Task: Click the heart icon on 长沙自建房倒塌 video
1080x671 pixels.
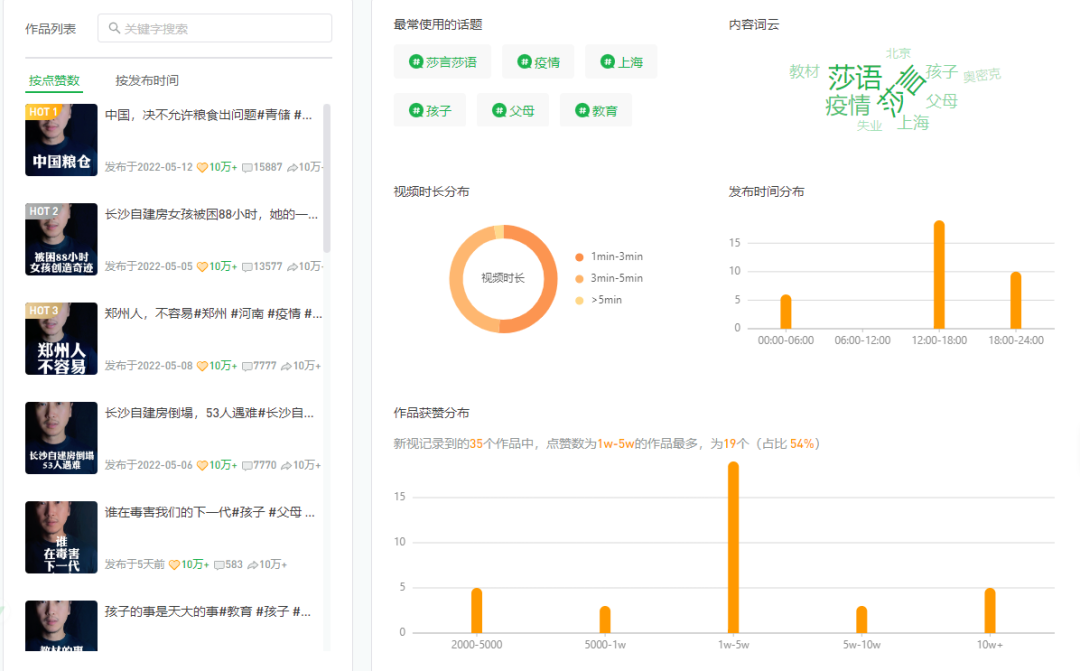Action: coord(201,466)
